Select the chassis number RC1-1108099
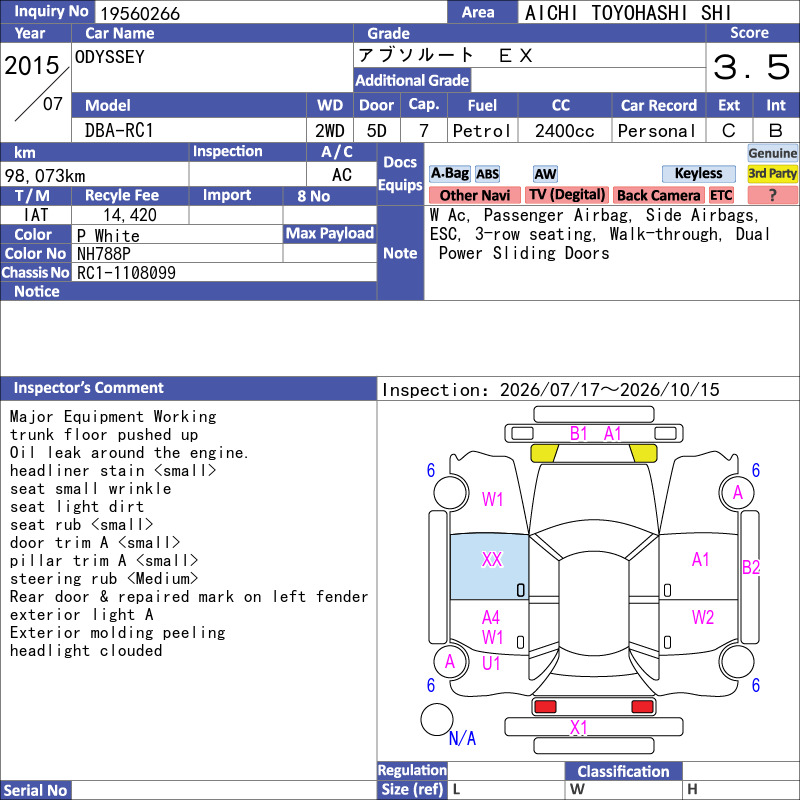Screen dimensions: 800x800 tap(126, 273)
